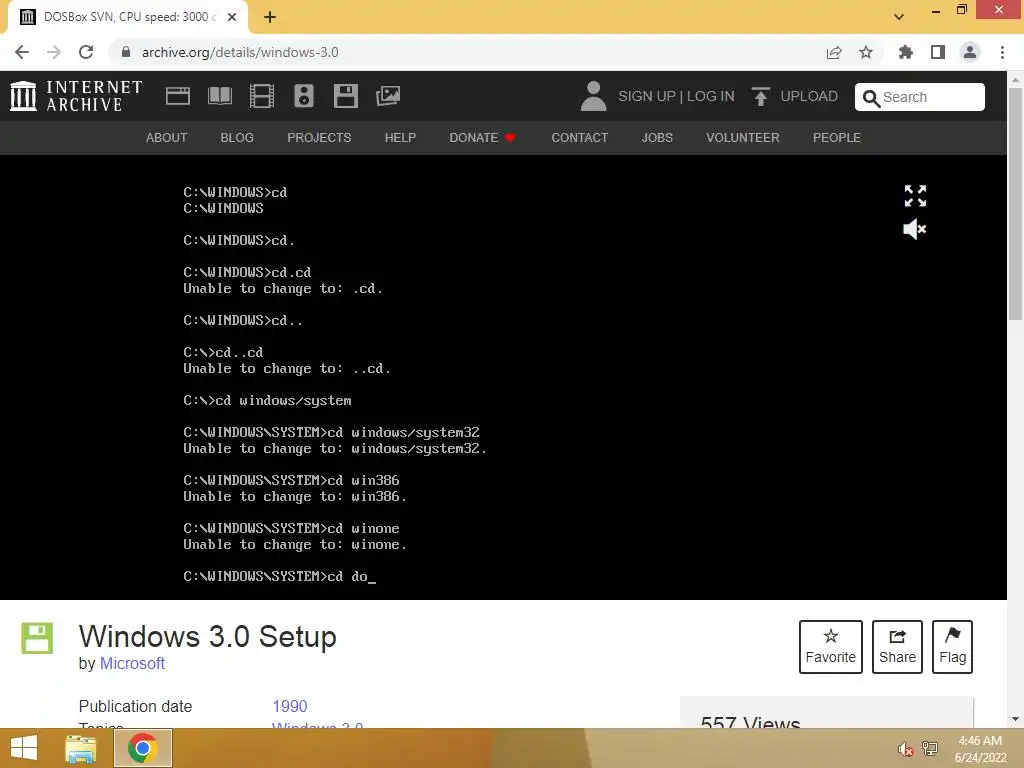Open the PROJECTS menu item
This screenshot has height=768, width=1024.
point(319,138)
